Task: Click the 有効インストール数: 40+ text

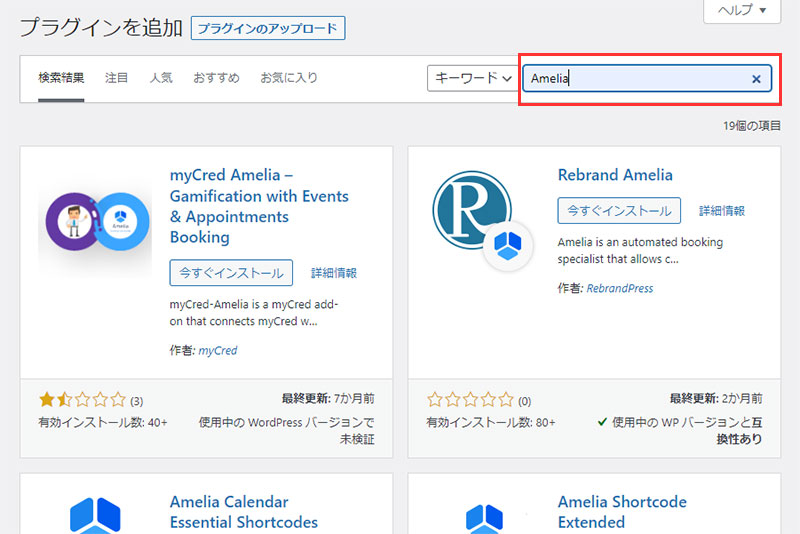Action: click(103, 422)
